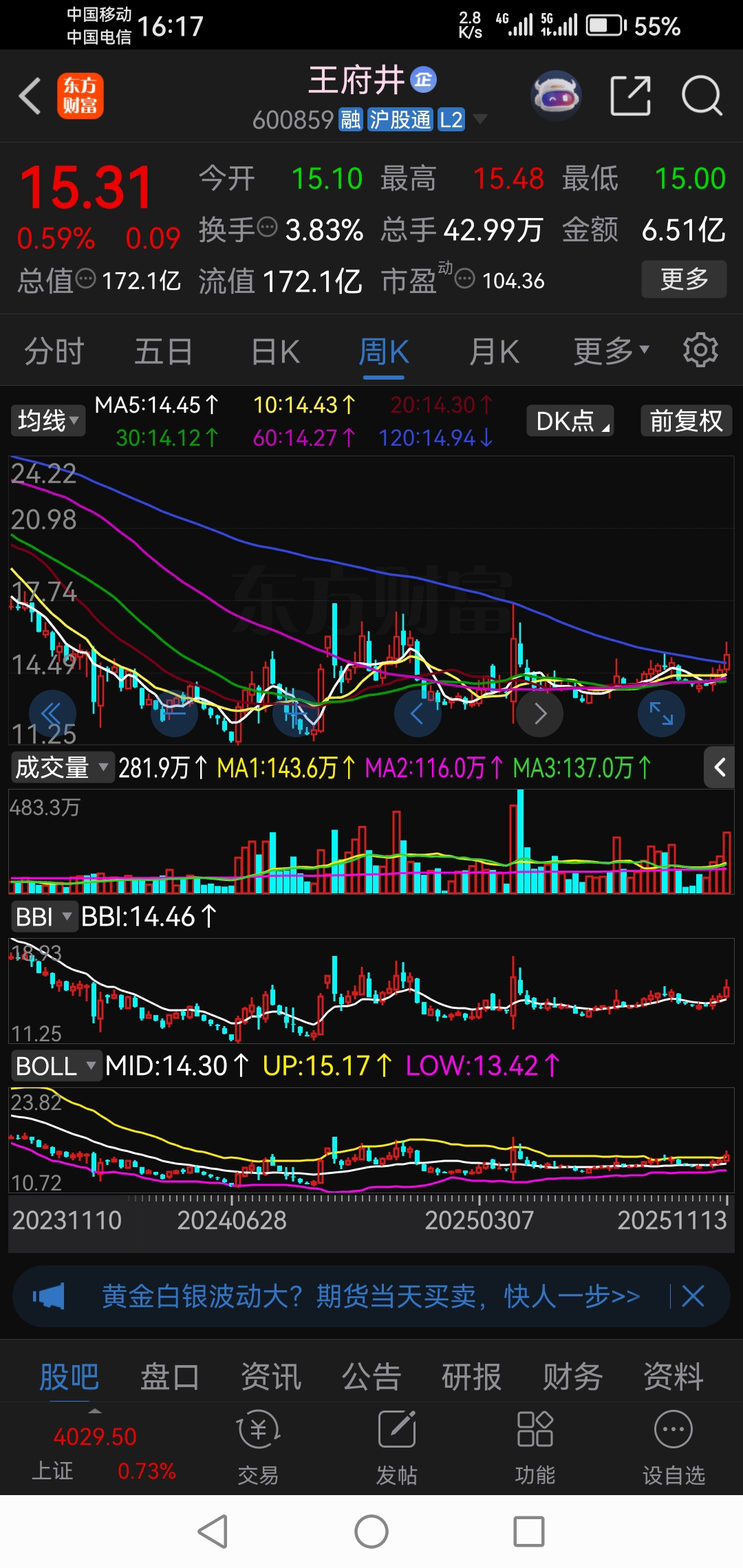Screen dimensions: 743x1568
Task: Expand chart to fullscreen icon
Action: click(x=661, y=713)
